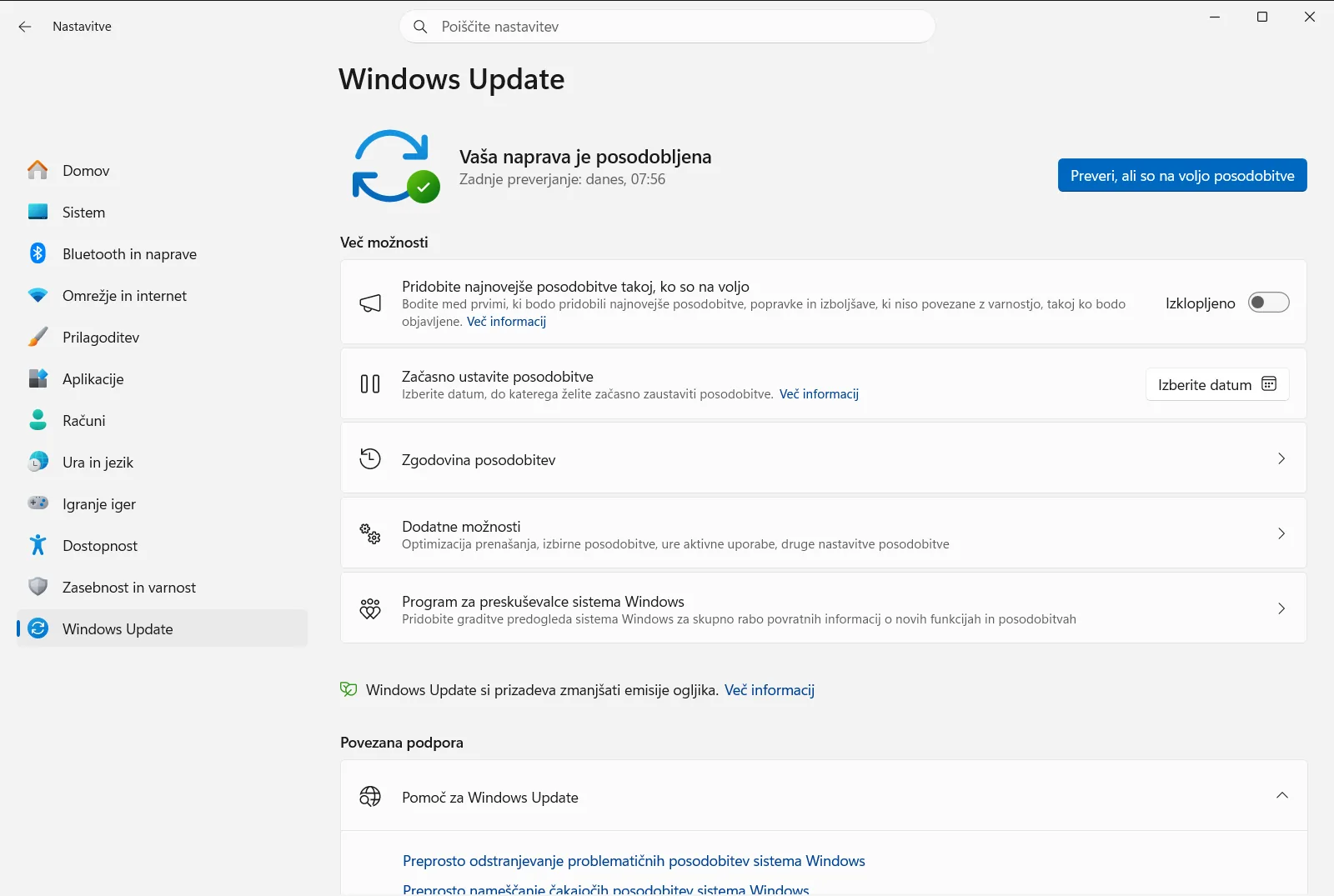Open Preprosto odstranjevanje problematičnih posodobitev link

634,861
